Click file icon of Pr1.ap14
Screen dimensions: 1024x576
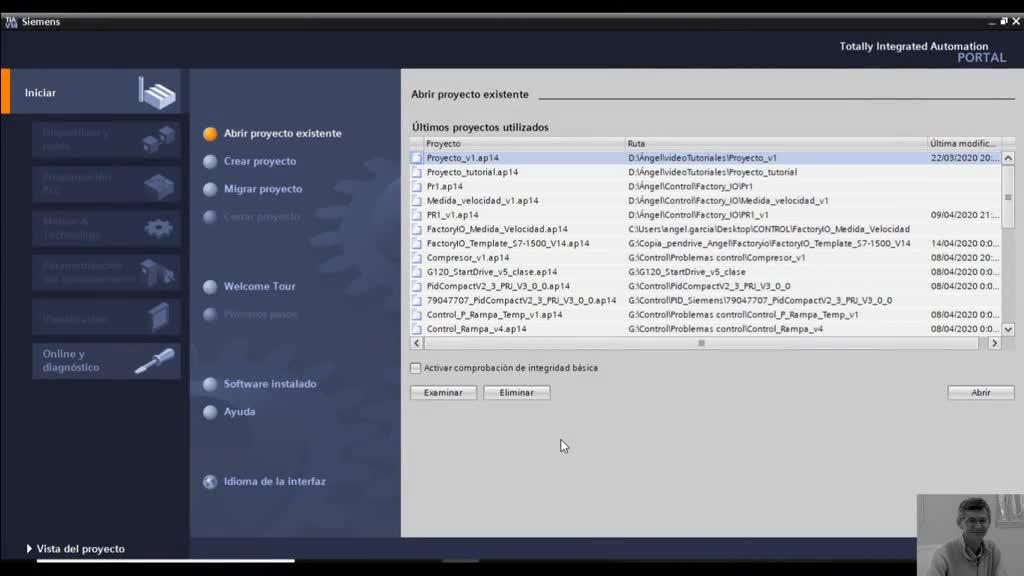pos(417,187)
